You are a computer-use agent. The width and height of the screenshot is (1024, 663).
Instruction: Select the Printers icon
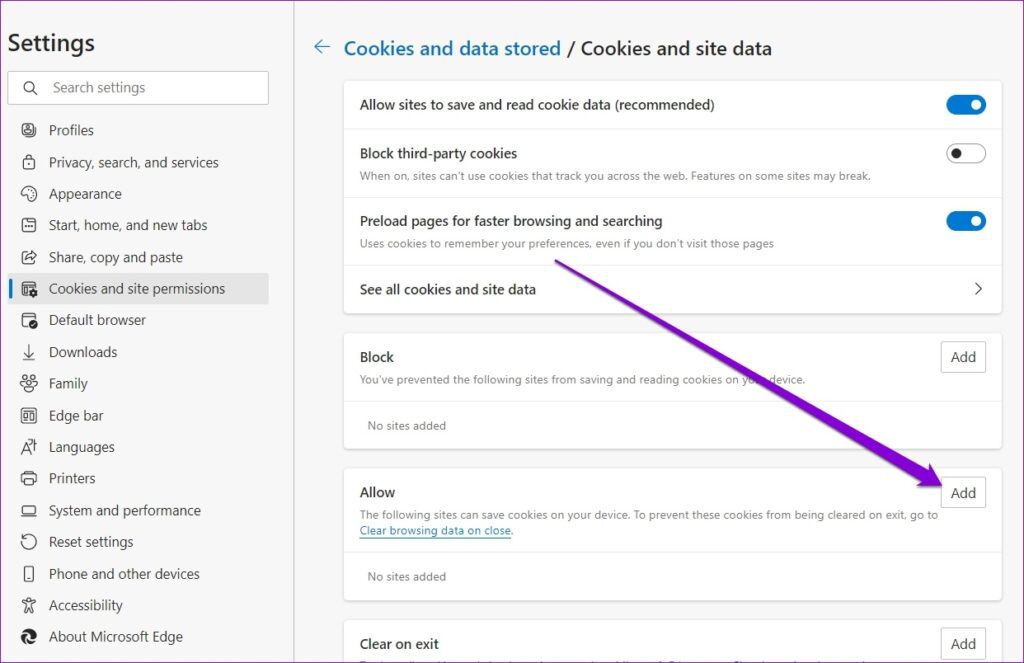[30, 478]
